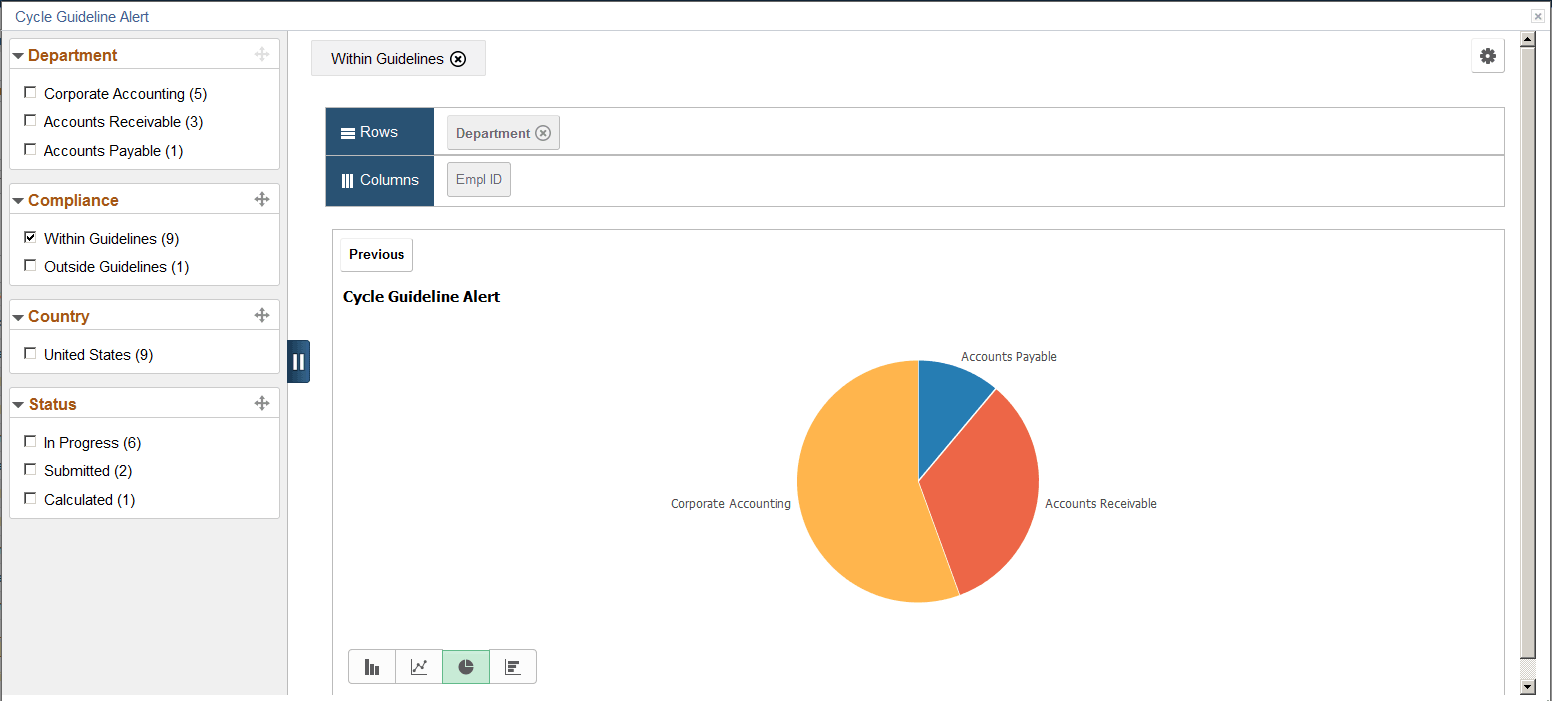Enable the United States filter
Screen dimensions: 1552x701
tap(30, 353)
